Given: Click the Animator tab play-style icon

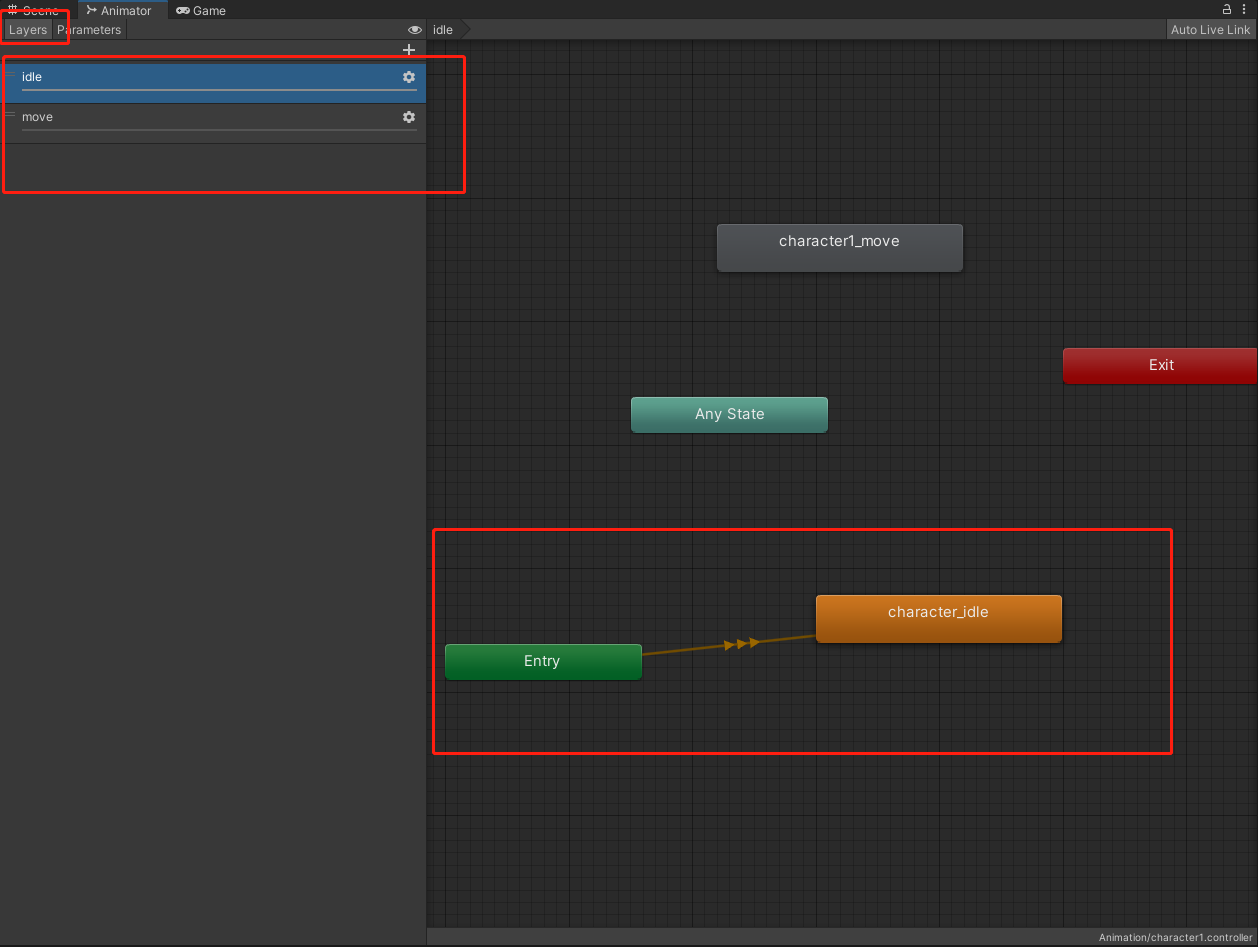Looking at the screenshot, I should pyautogui.click(x=91, y=10).
